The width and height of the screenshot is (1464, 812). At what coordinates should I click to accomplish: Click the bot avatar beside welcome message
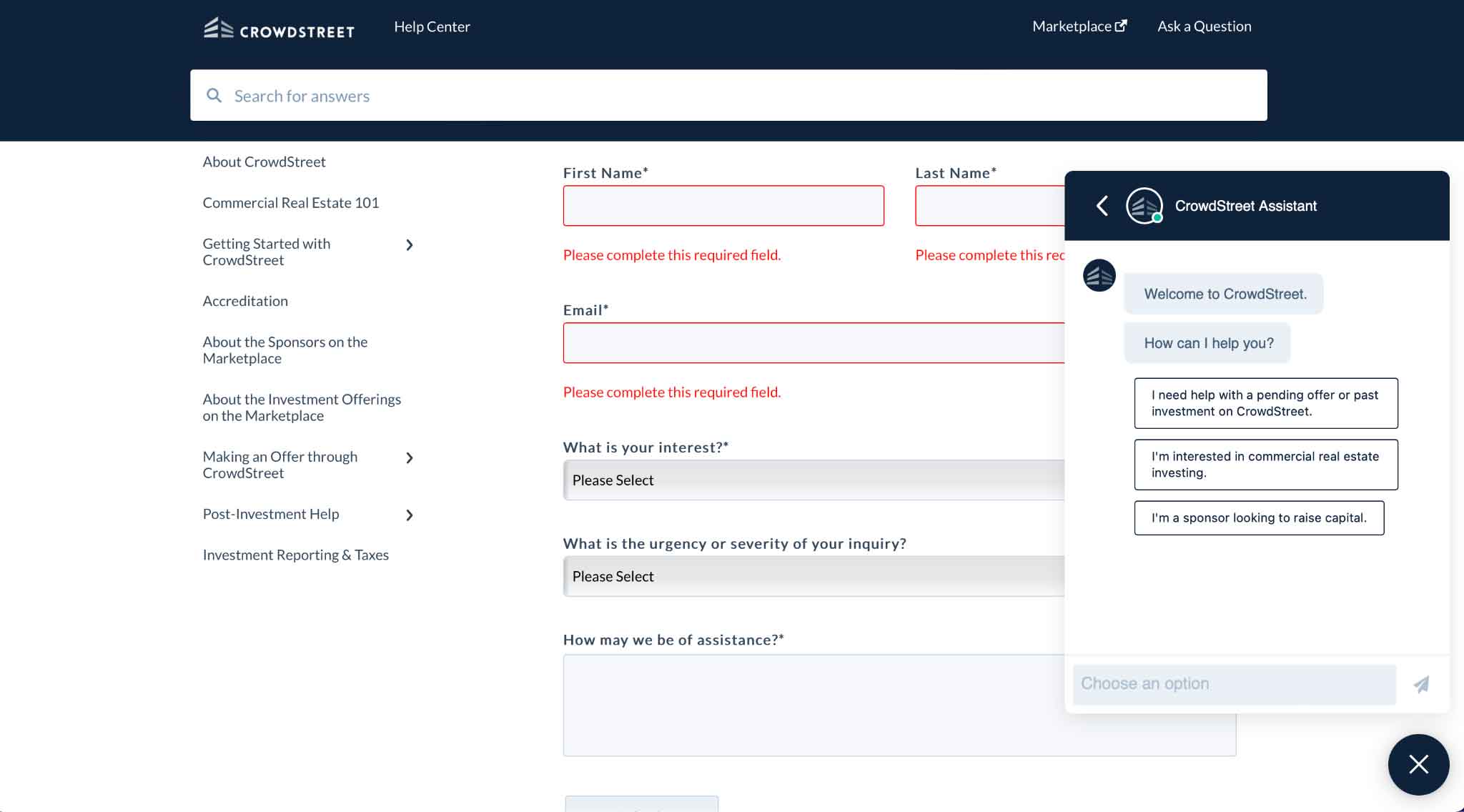pos(1099,275)
